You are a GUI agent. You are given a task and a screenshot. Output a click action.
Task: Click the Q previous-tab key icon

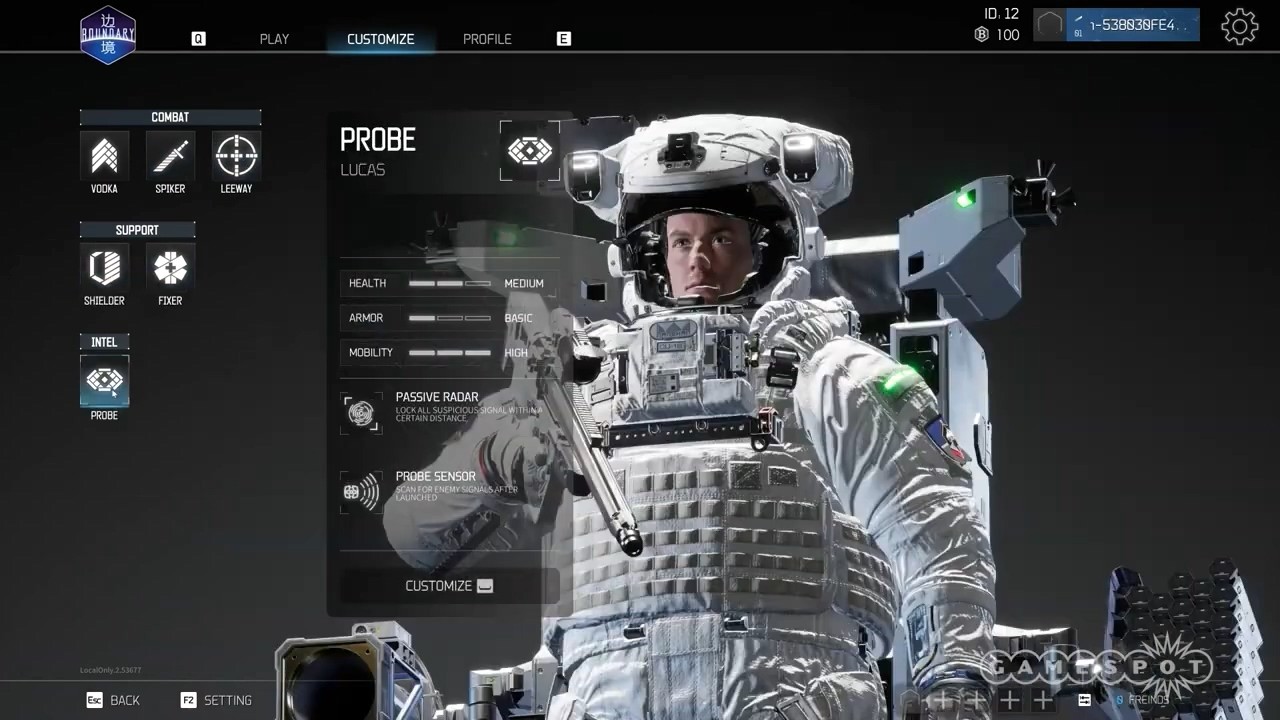(x=198, y=39)
